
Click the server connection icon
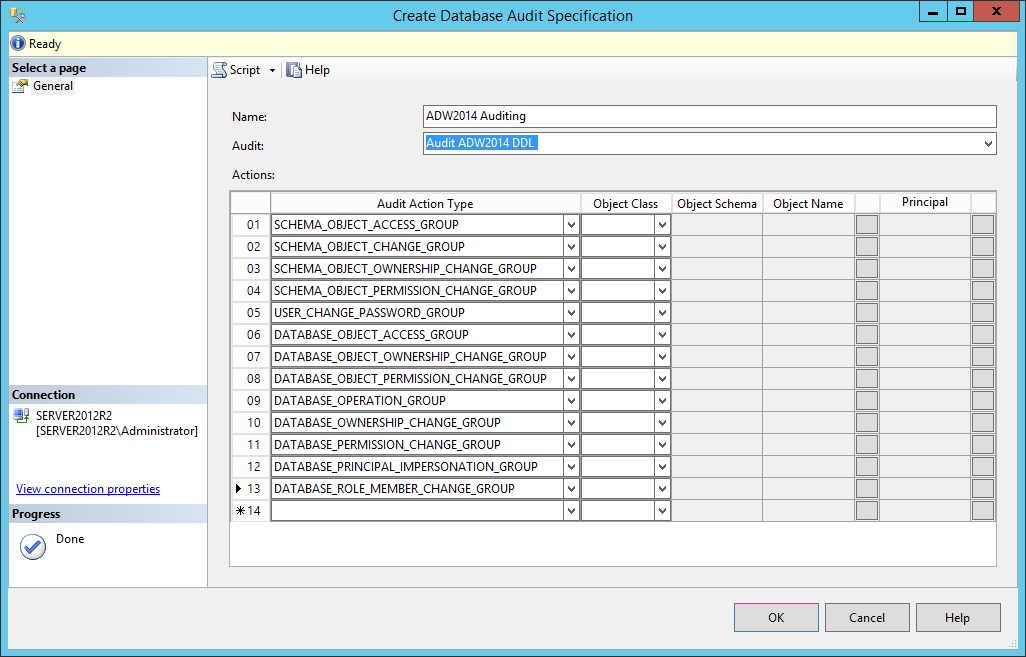tap(22, 416)
